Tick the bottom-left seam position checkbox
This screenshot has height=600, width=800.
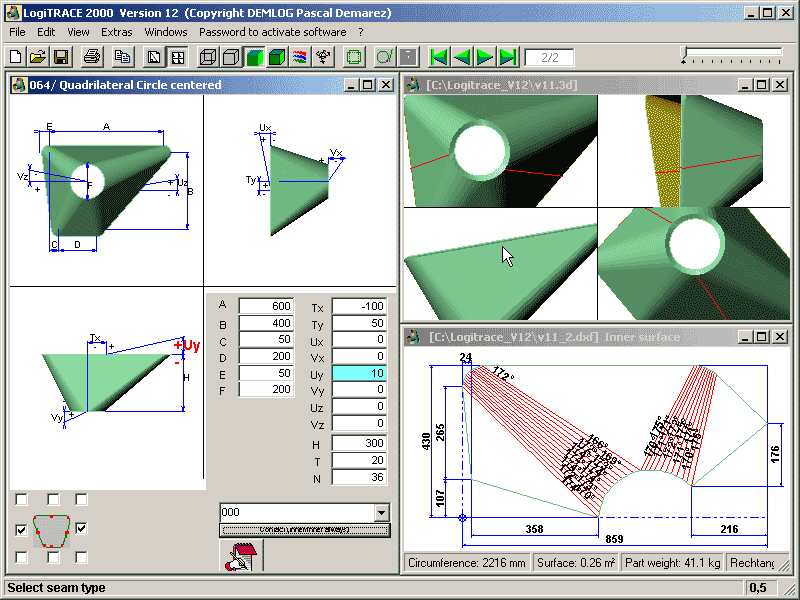pyautogui.click(x=21, y=557)
